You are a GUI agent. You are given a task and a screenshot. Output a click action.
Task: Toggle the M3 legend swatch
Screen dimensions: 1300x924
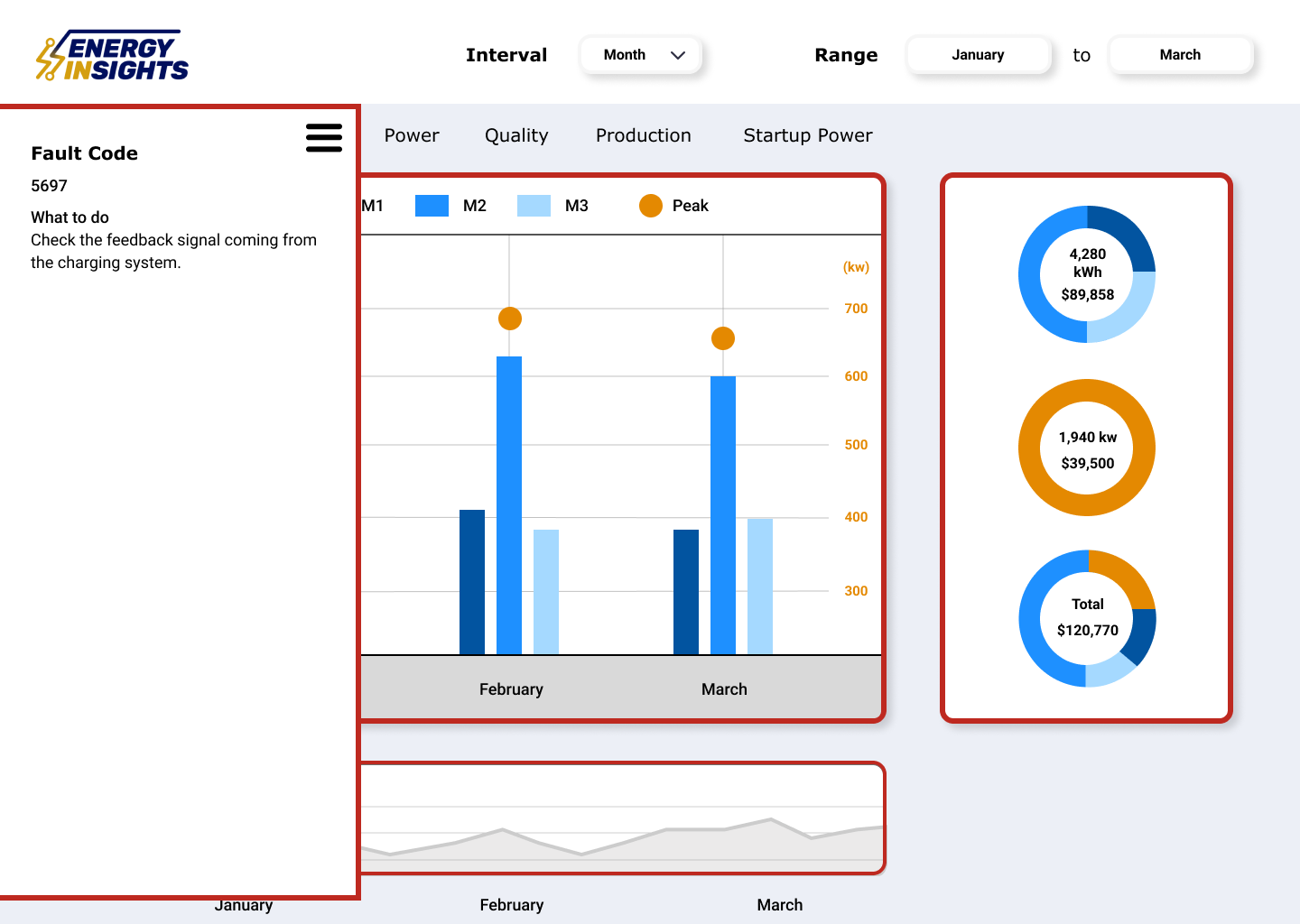[x=534, y=206]
